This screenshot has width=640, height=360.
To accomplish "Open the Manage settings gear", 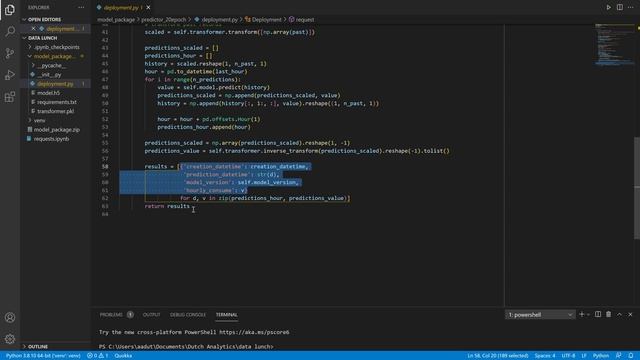I will pos(10,339).
